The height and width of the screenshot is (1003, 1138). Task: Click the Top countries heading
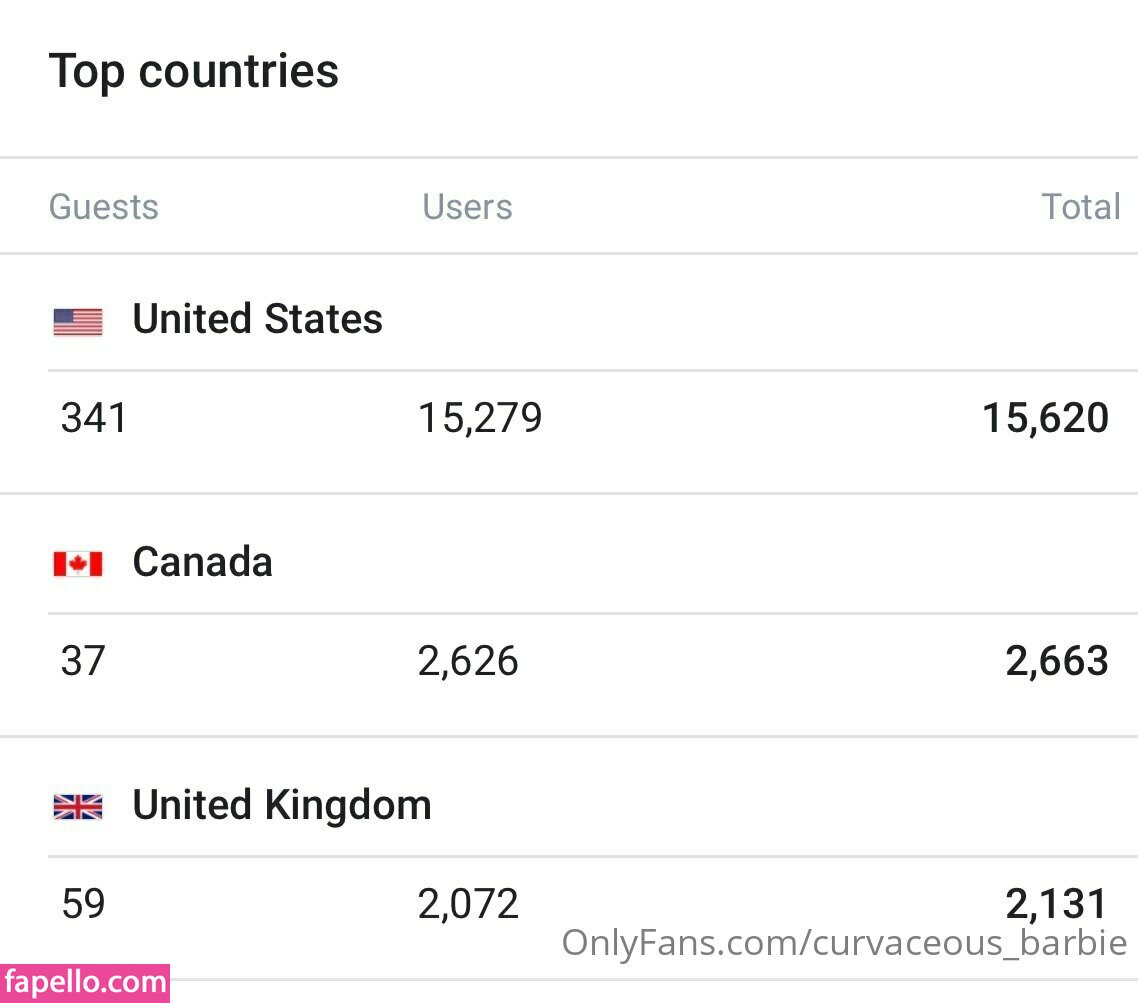[x=194, y=71]
